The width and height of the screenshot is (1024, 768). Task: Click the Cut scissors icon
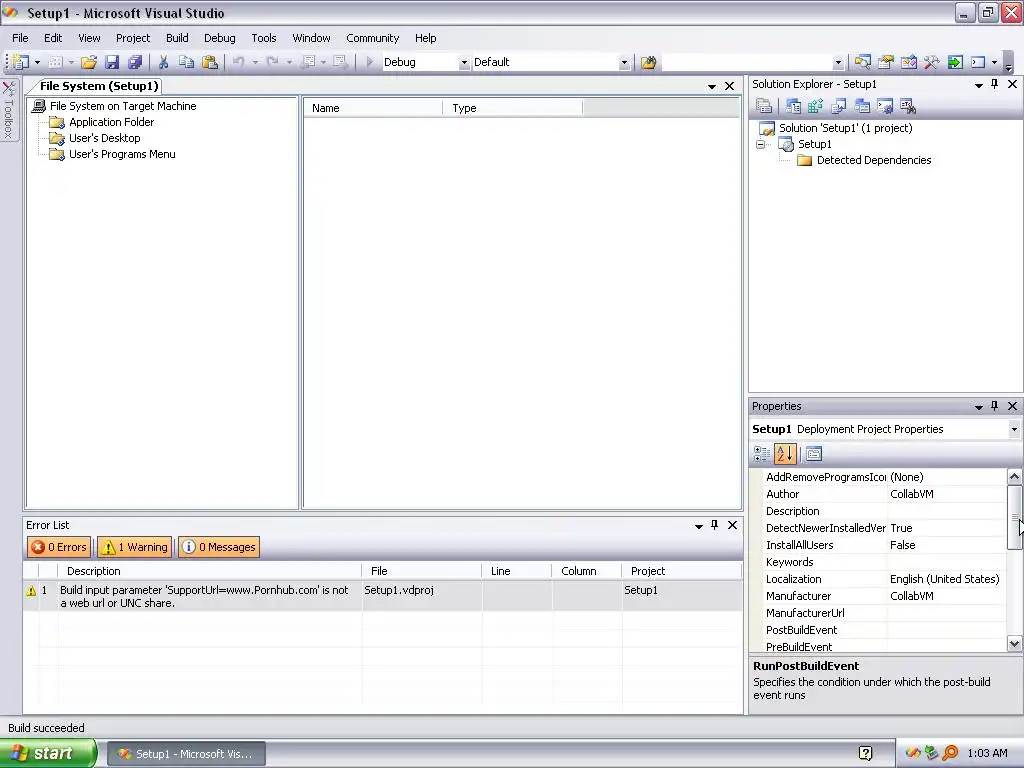click(x=163, y=62)
